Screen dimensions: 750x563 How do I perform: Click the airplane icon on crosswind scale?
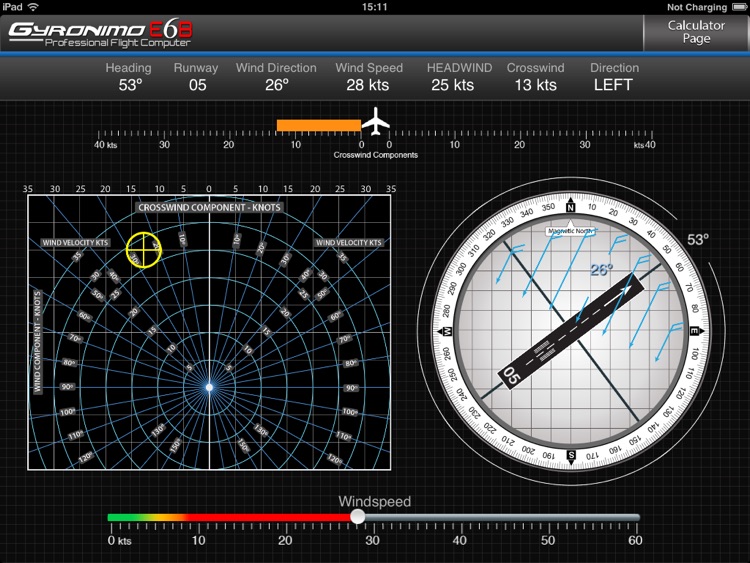click(376, 121)
